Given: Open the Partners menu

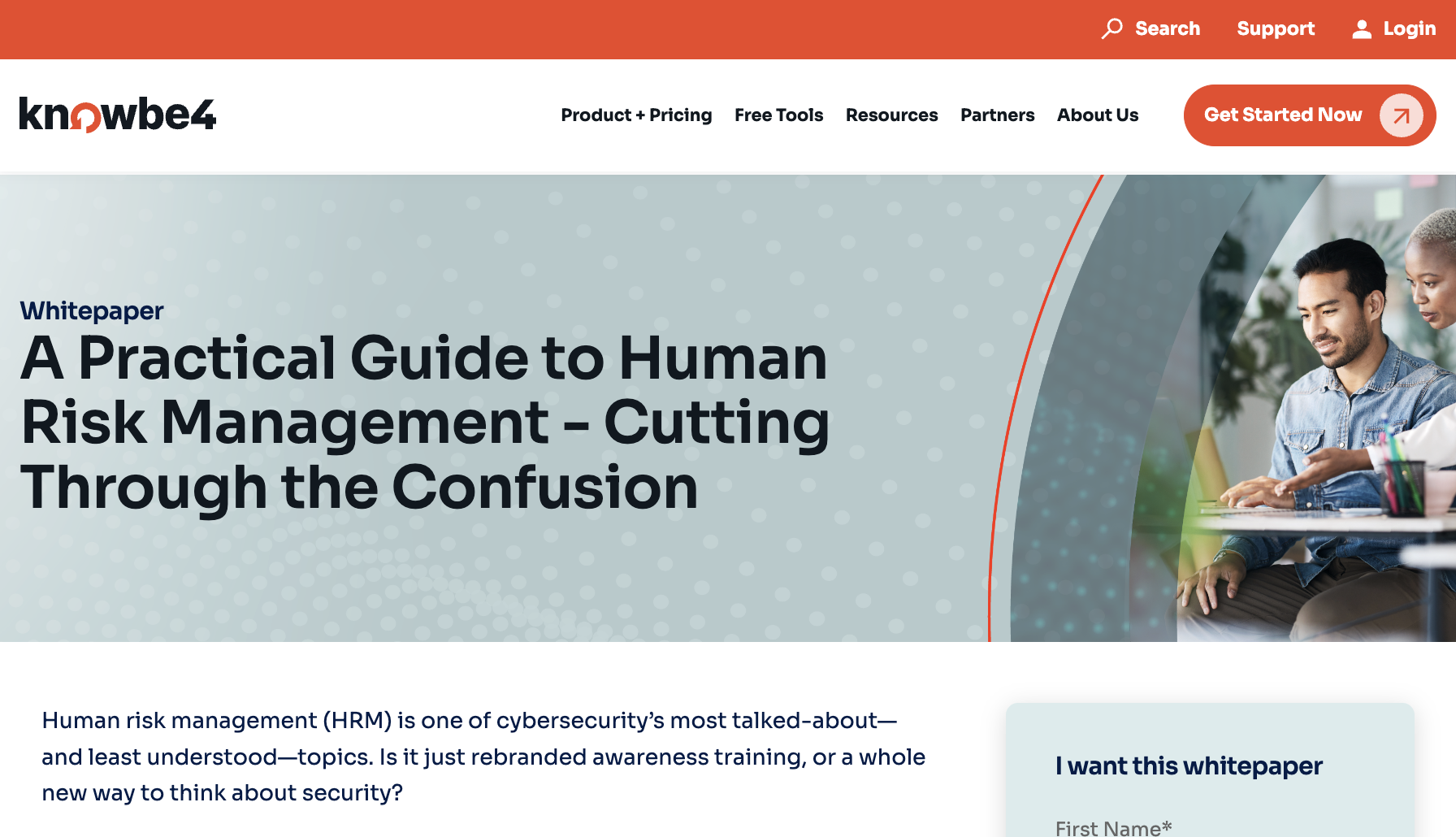Looking at the screenshot, I should pos(997,115).
